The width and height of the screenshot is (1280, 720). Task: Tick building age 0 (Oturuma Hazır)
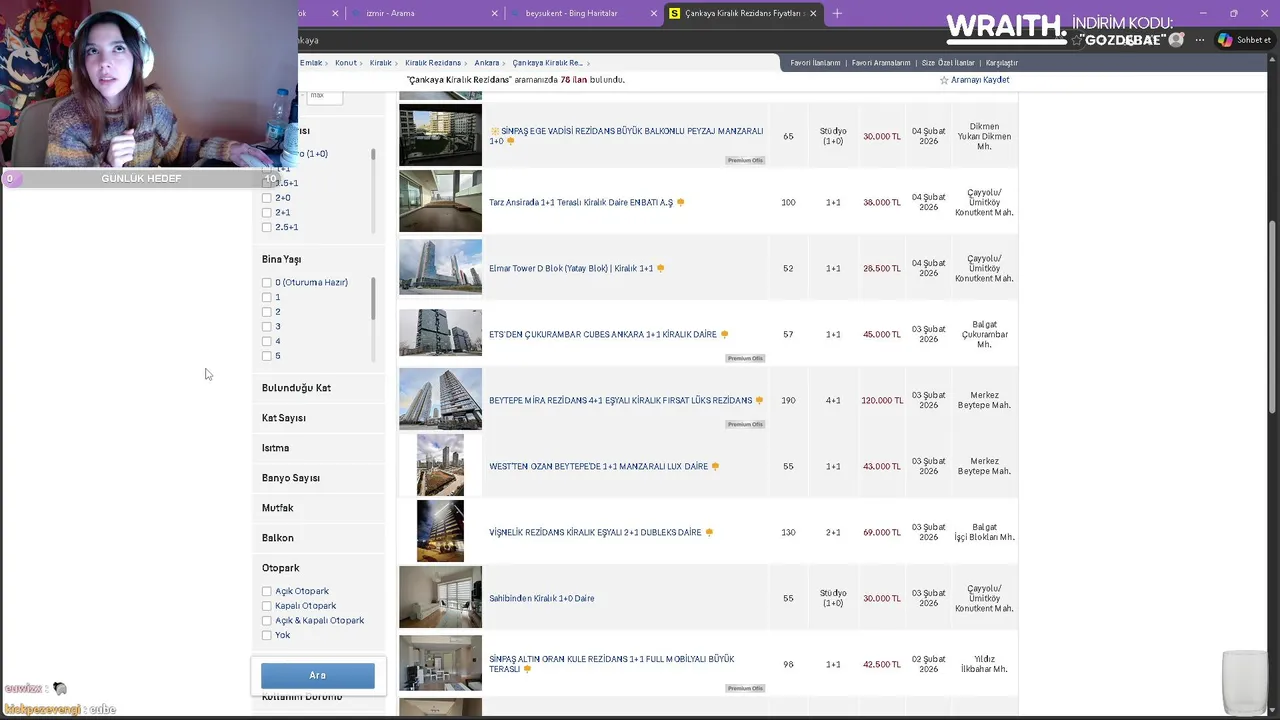point(267,283)
